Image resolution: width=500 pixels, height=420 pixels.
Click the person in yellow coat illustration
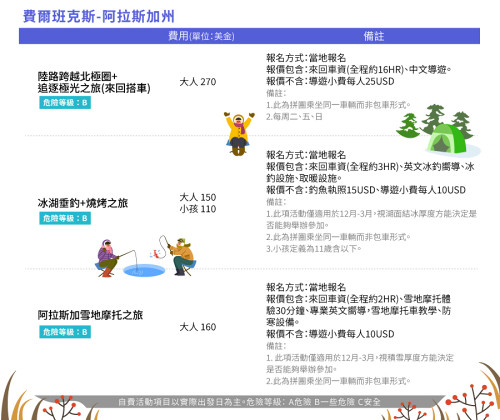tap(239, 134)
